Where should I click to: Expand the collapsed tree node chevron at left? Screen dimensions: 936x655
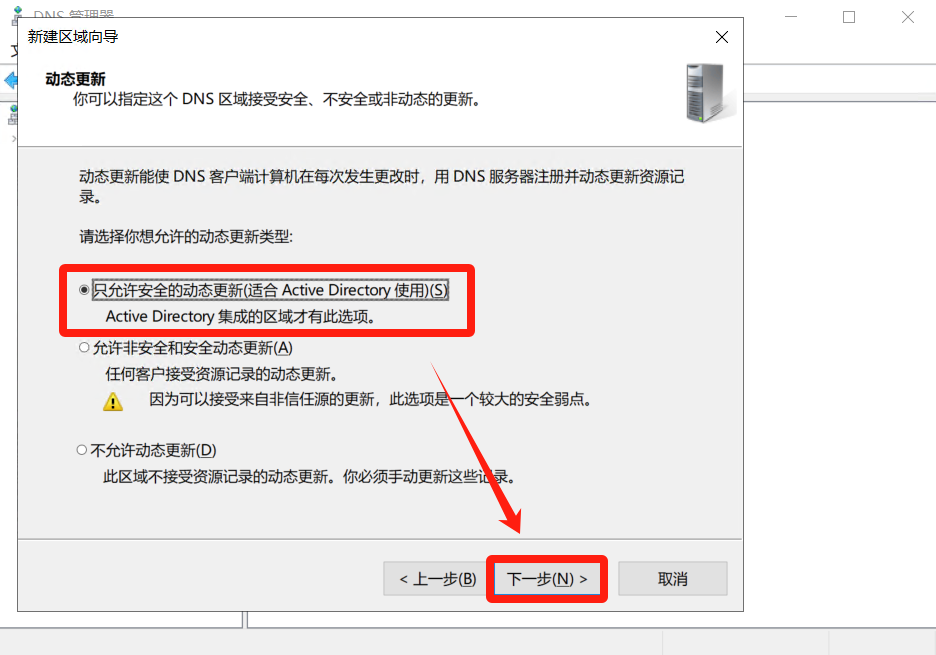point(14,139)
